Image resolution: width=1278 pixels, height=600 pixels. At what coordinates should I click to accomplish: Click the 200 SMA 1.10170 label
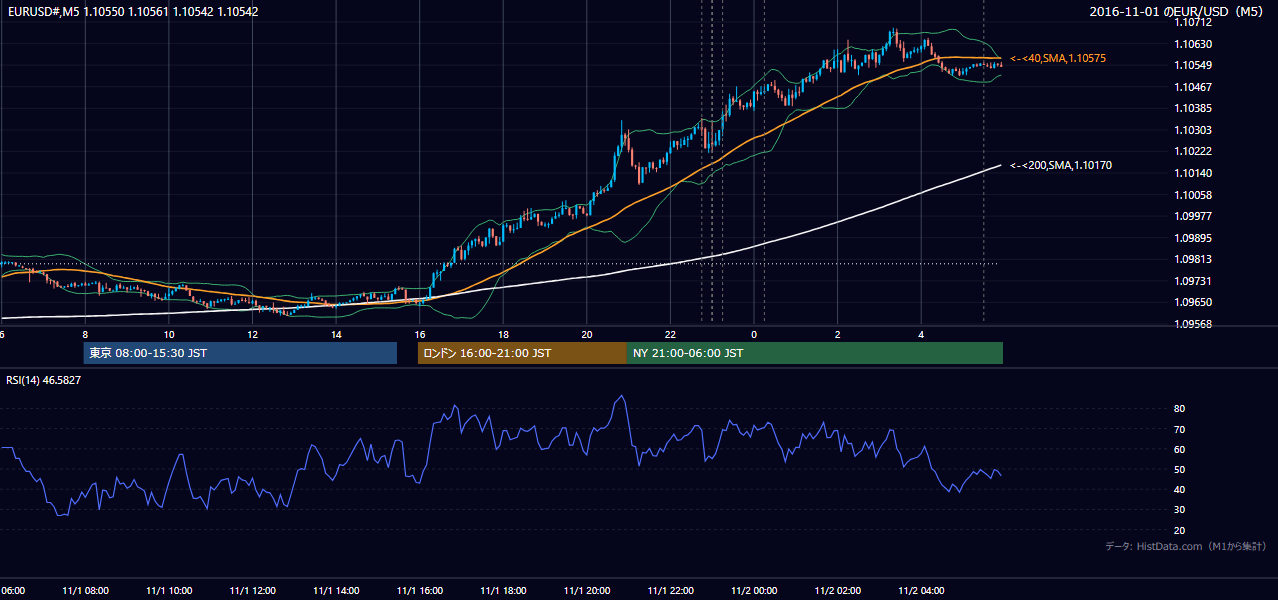pos(1060,165)
